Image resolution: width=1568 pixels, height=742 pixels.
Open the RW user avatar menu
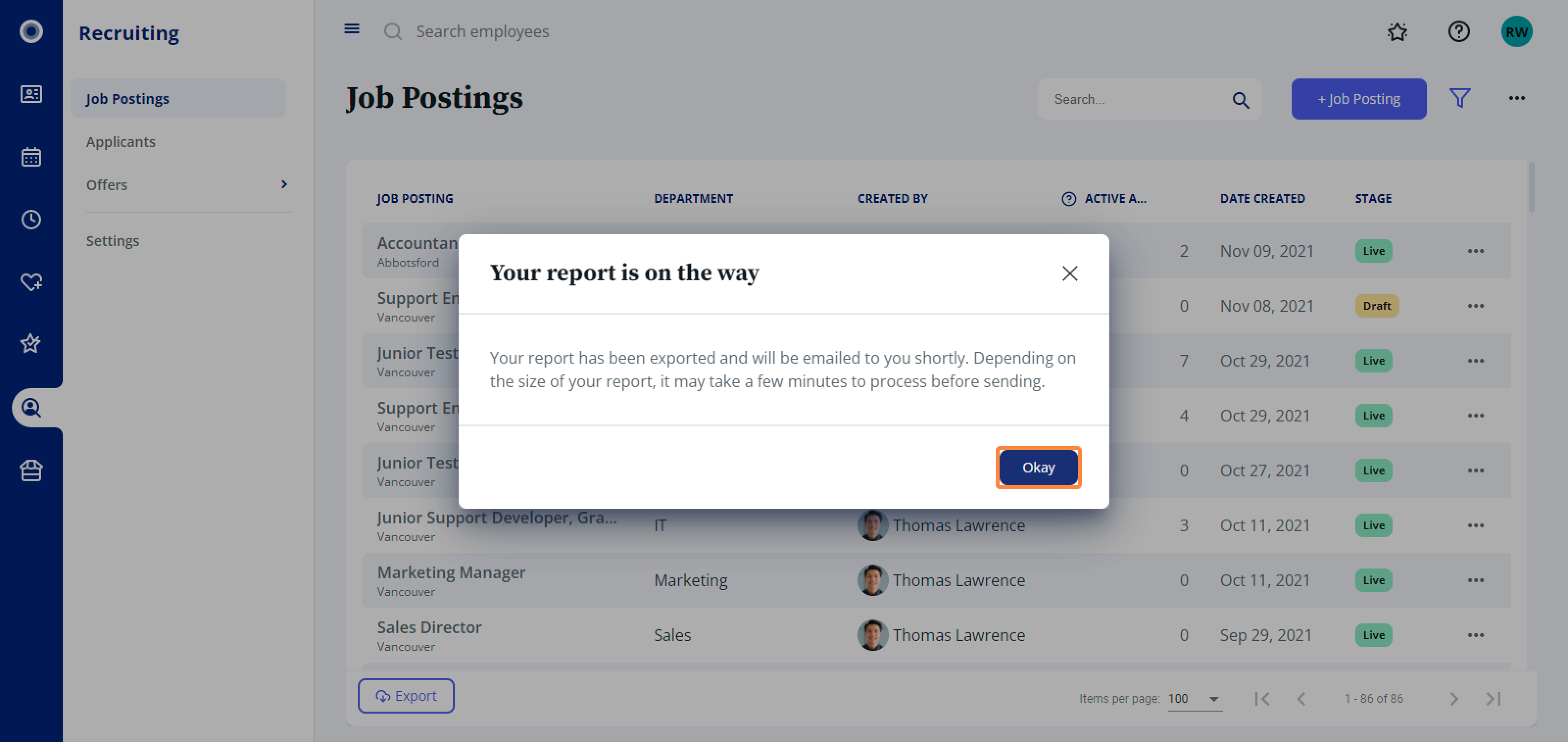pos(1516,32)
